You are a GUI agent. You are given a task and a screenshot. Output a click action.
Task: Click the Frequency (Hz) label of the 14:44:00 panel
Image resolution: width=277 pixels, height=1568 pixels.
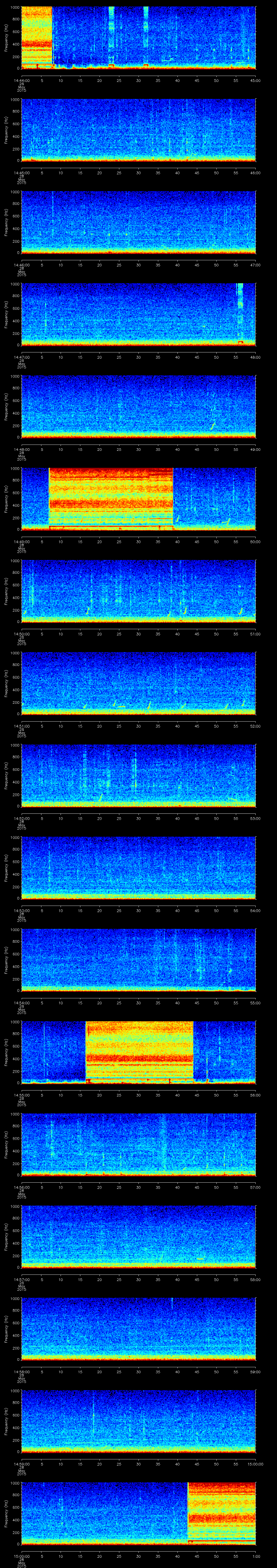tap(6, 38)
